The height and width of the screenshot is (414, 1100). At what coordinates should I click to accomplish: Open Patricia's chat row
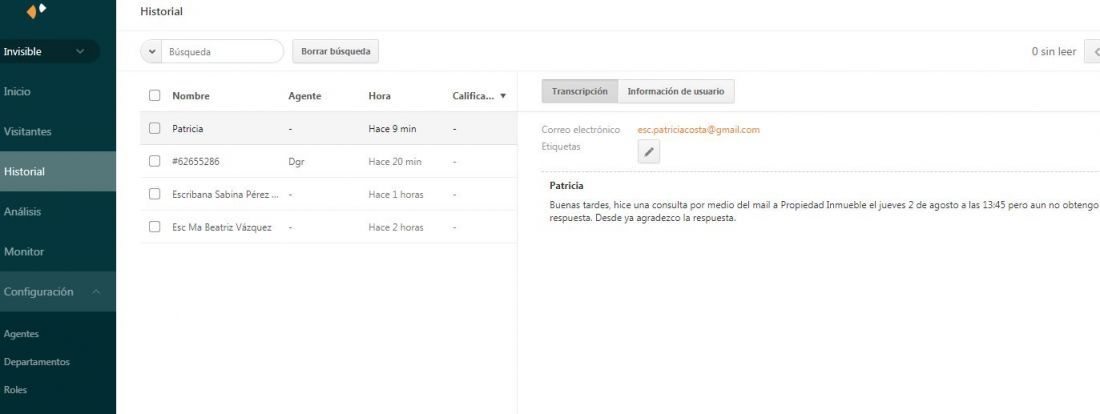coord(329,128)
